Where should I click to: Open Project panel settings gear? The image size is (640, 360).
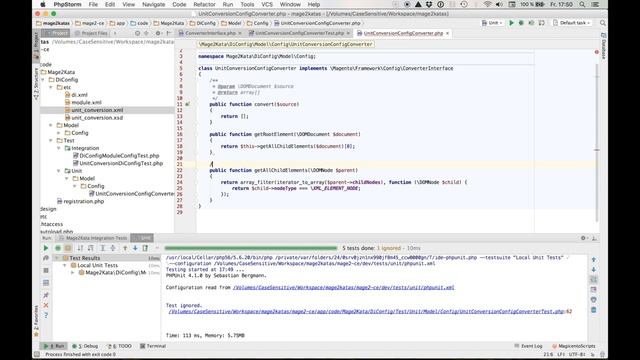158,33
